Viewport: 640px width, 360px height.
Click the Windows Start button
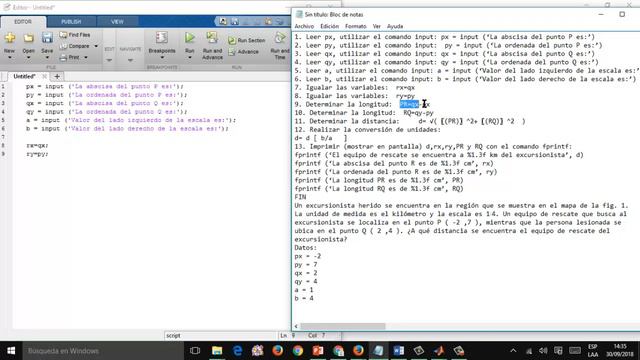pos(11,351)
